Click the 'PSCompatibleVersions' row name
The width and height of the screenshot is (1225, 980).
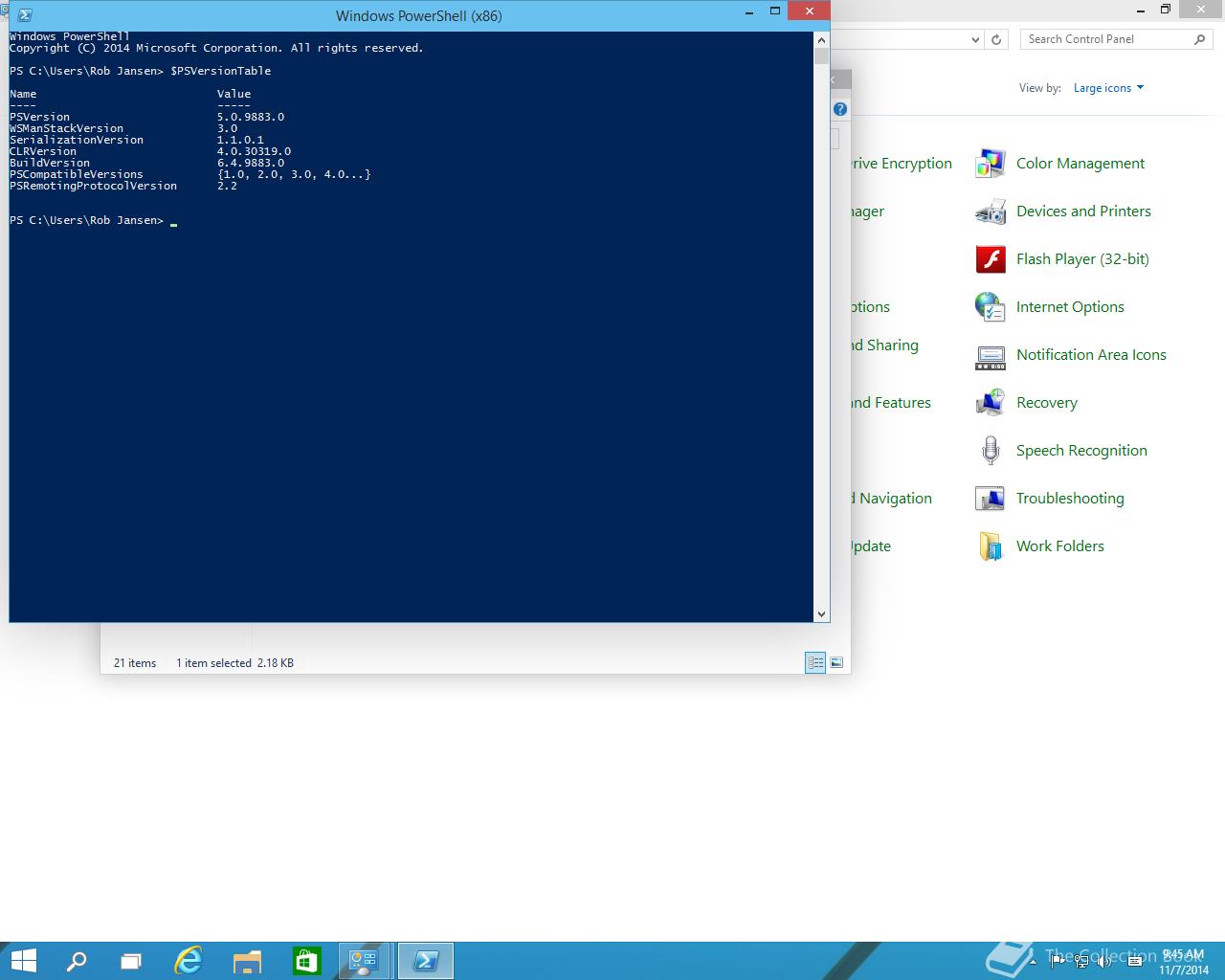point(77,174)
